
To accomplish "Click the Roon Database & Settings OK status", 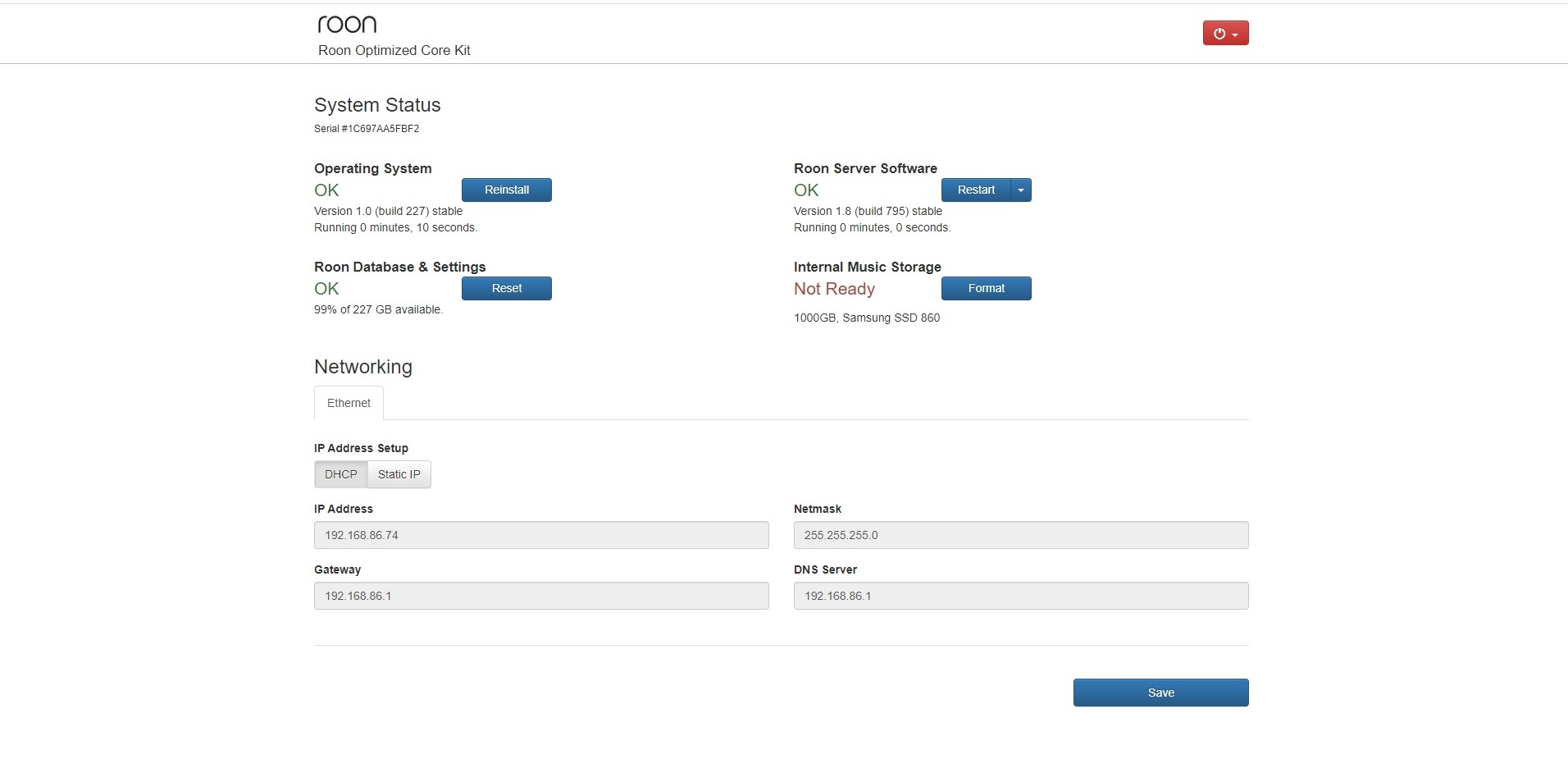I will (326, 289).
